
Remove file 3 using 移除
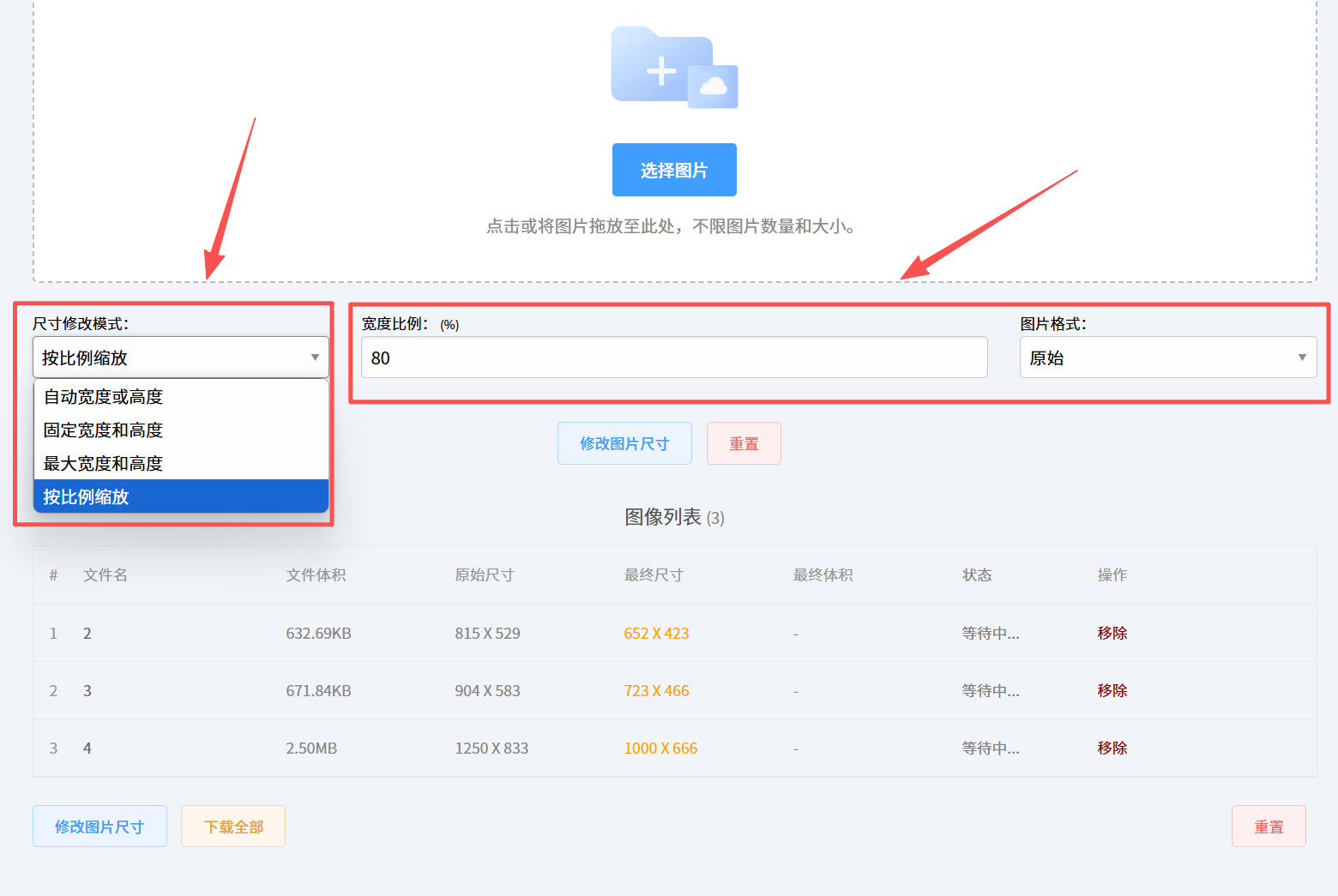1112,690
